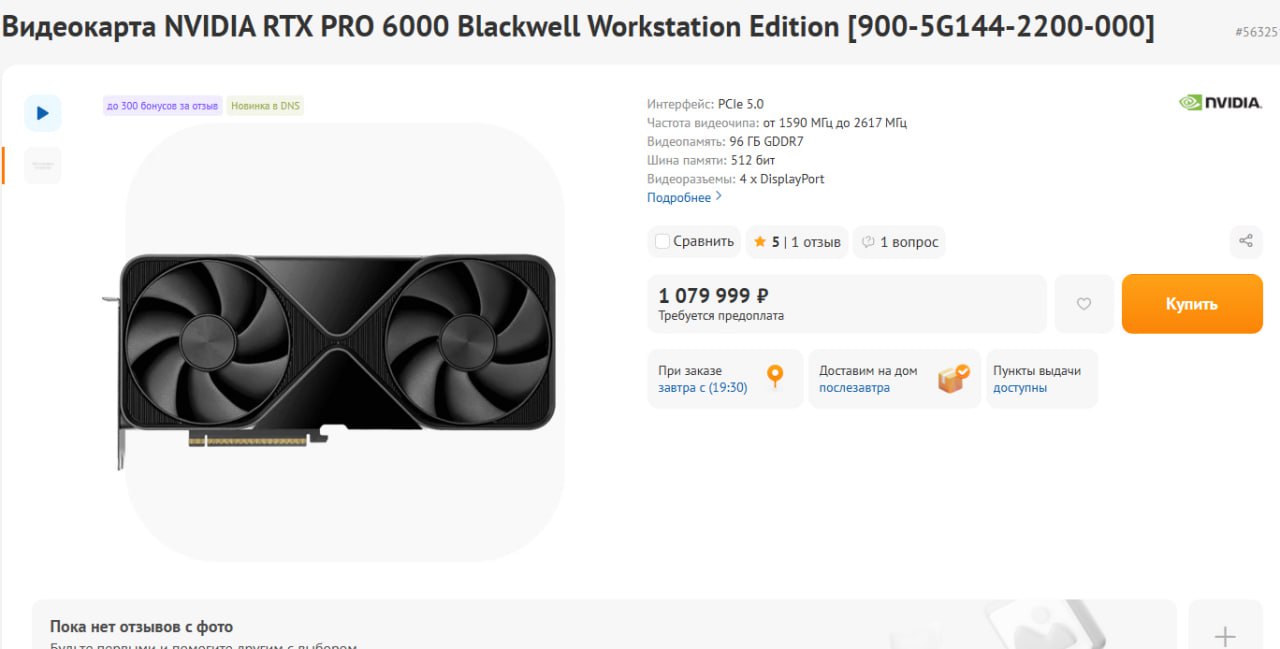Click the star rating icon
The image size is (1280, 649).
(x=760, y=242)
